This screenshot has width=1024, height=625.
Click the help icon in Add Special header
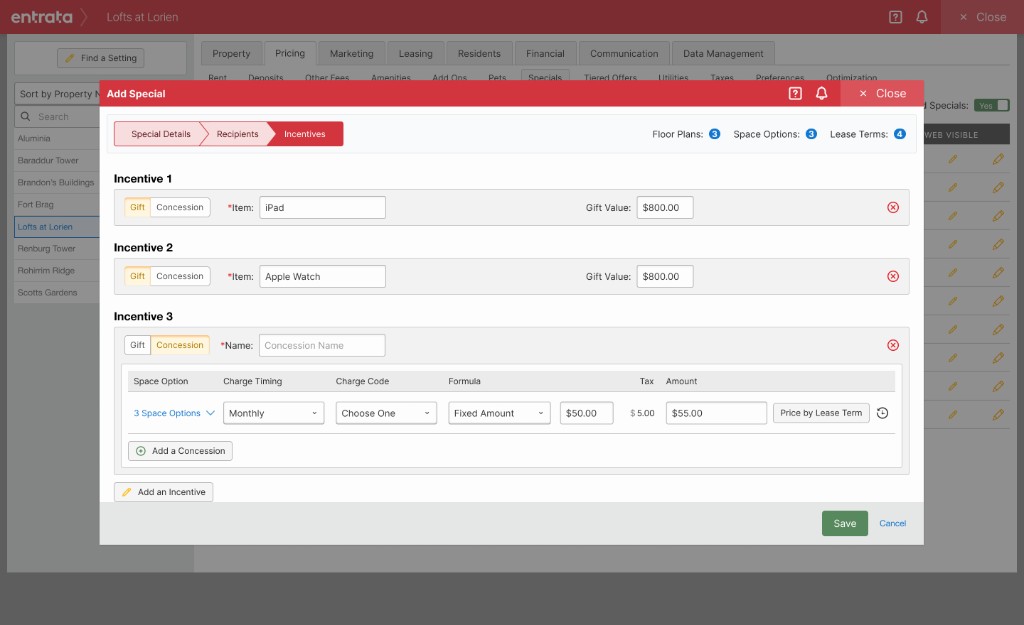point(795,93)
